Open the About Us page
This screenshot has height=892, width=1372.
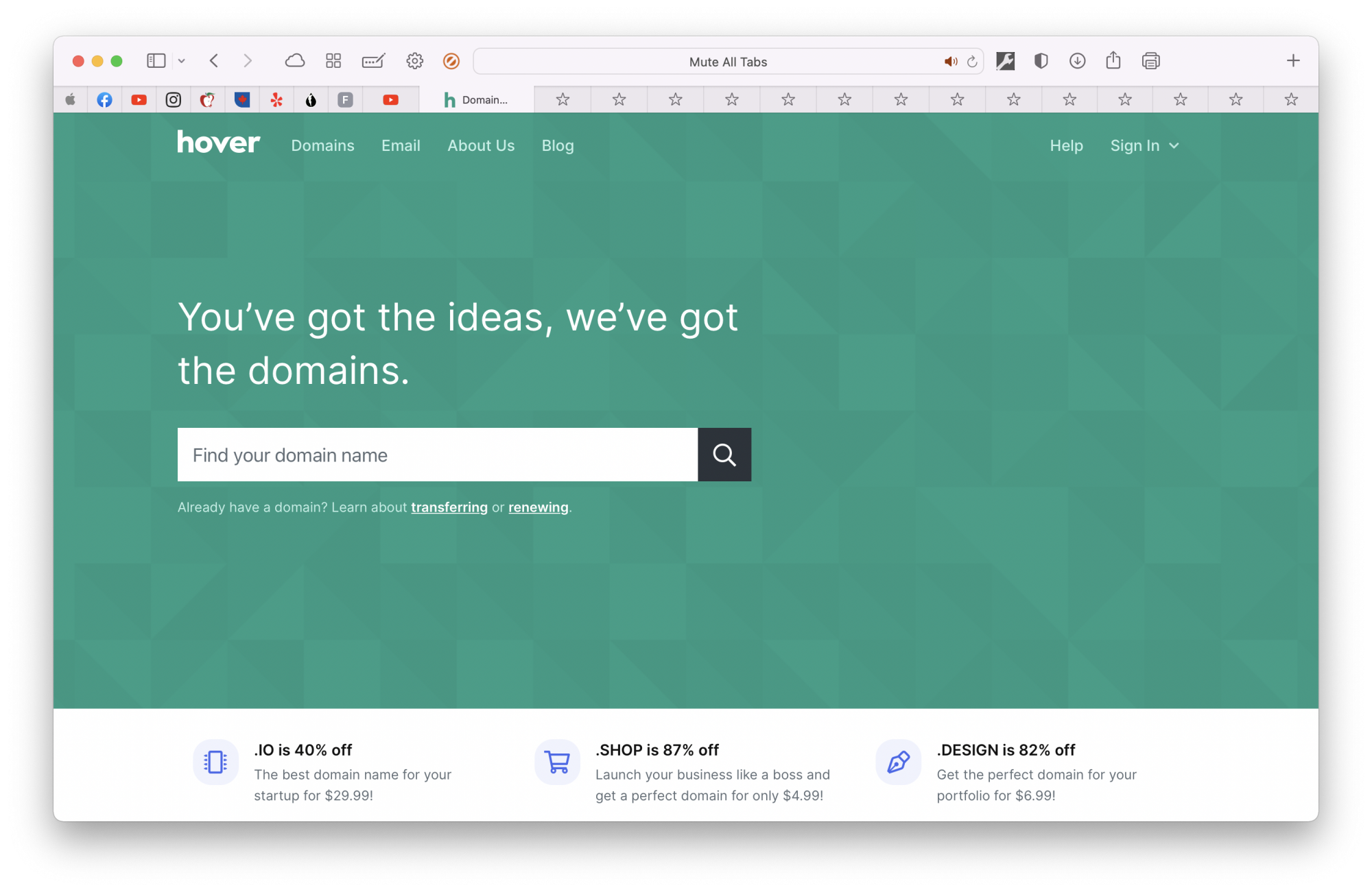[x=481, y=145]
